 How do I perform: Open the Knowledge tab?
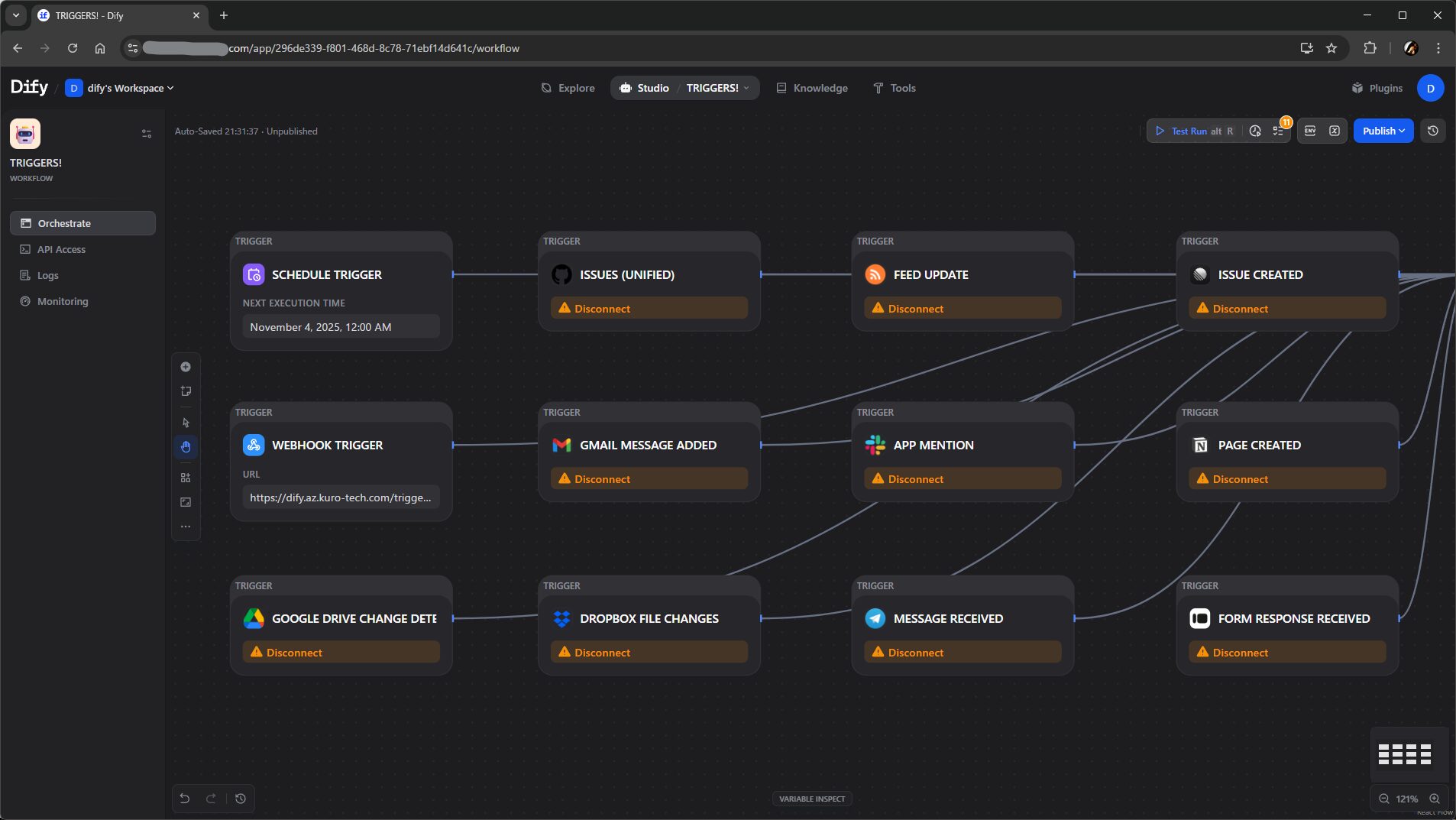812,88
